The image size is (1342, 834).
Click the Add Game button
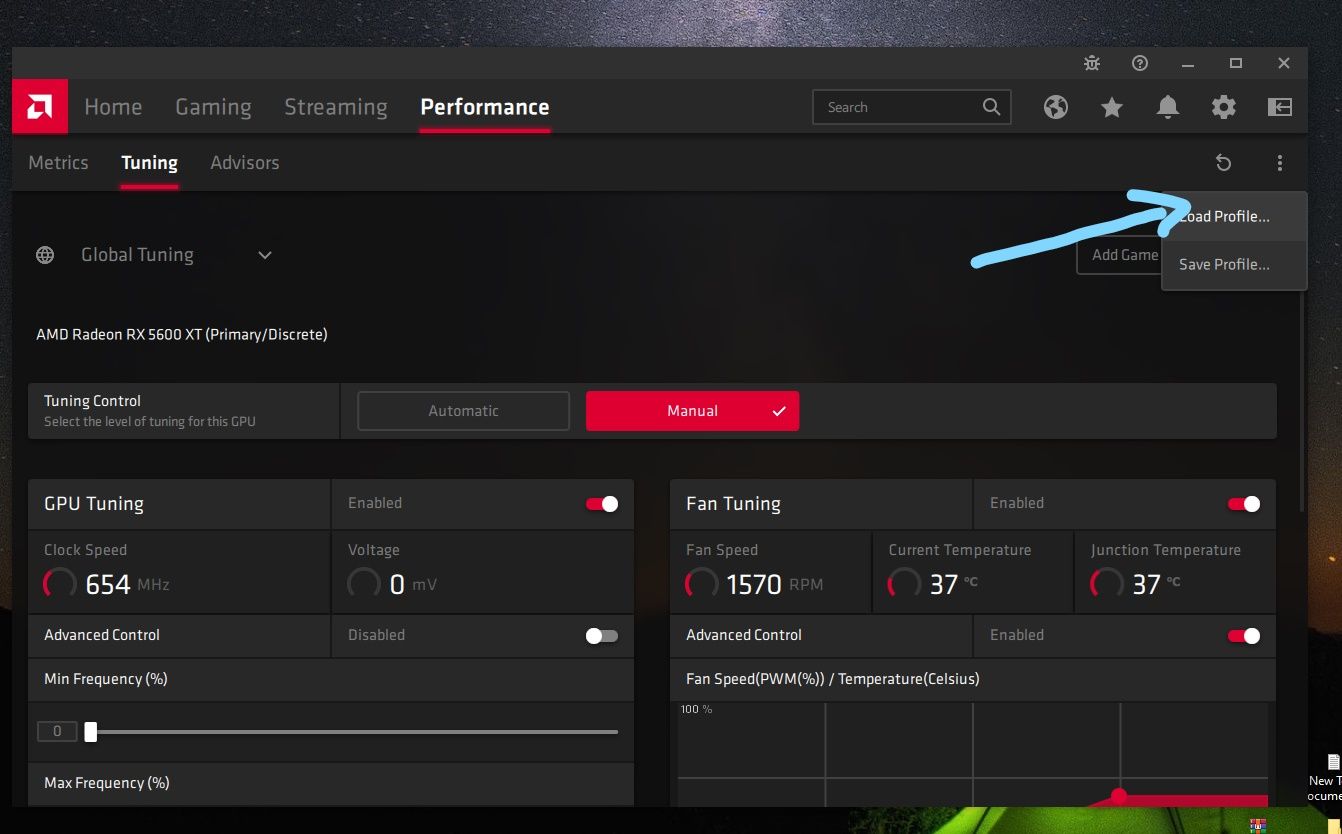1118,255
